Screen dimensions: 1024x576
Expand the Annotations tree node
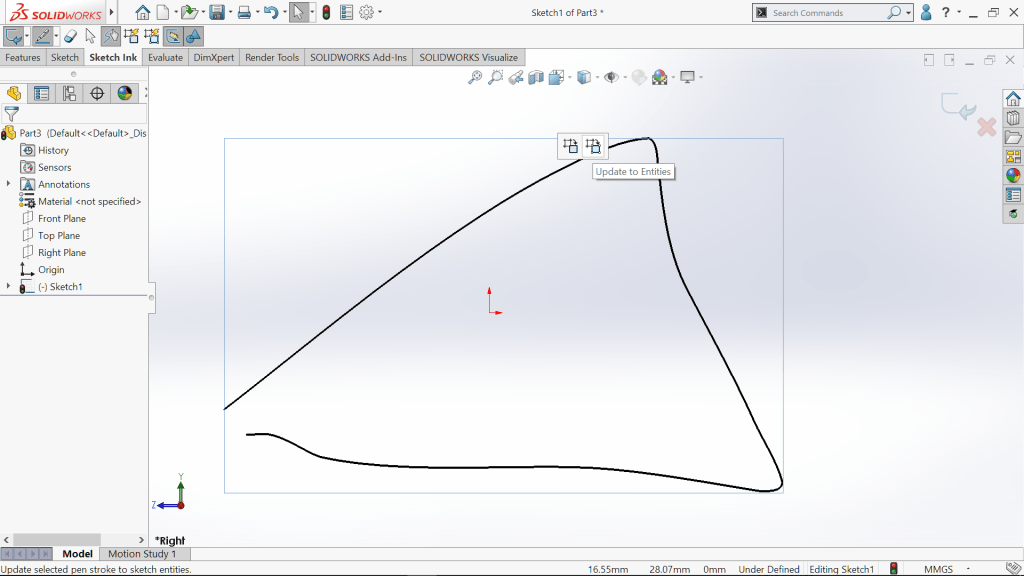(9, 184)
